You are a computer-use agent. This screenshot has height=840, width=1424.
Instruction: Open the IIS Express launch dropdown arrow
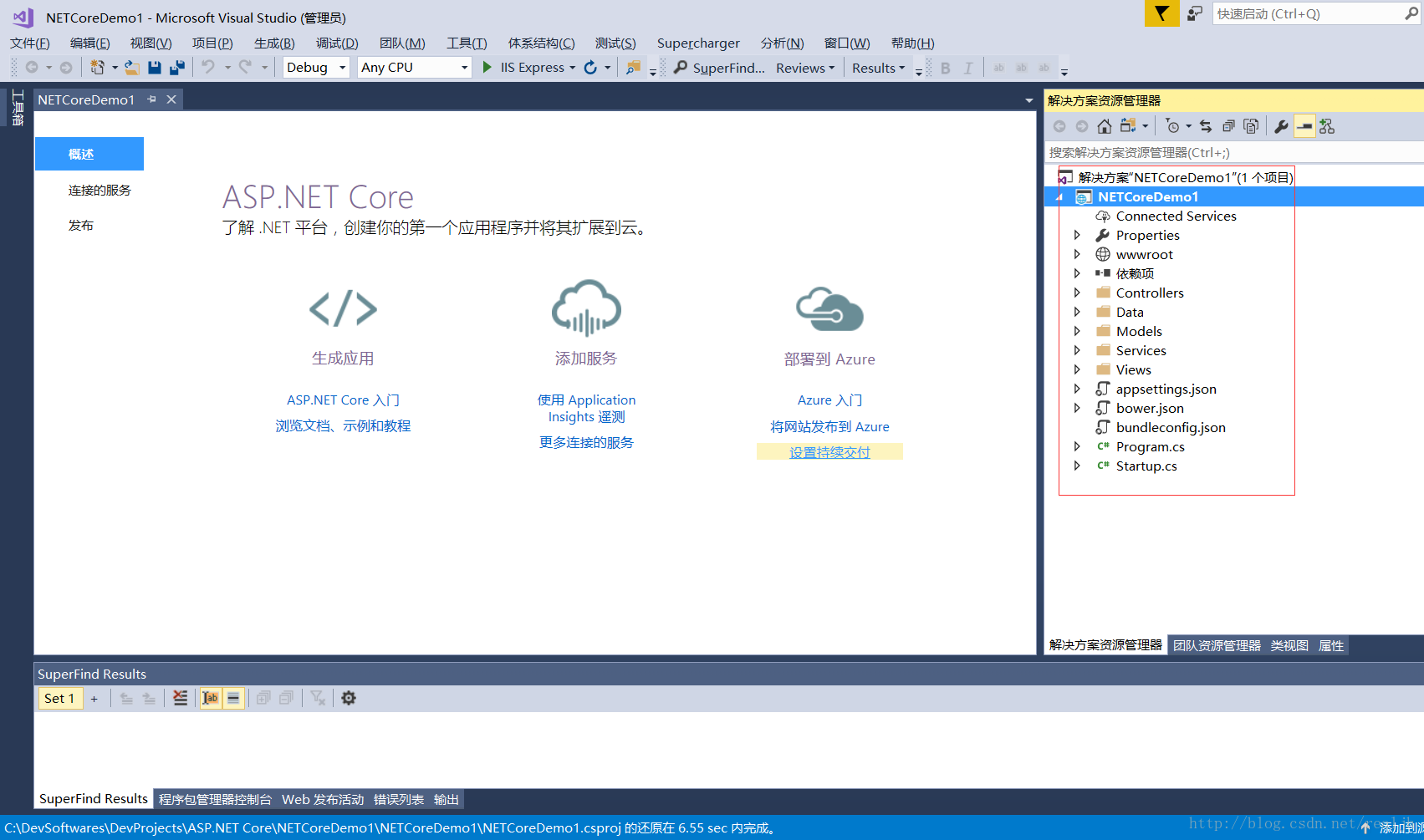(x=573, y=68)
